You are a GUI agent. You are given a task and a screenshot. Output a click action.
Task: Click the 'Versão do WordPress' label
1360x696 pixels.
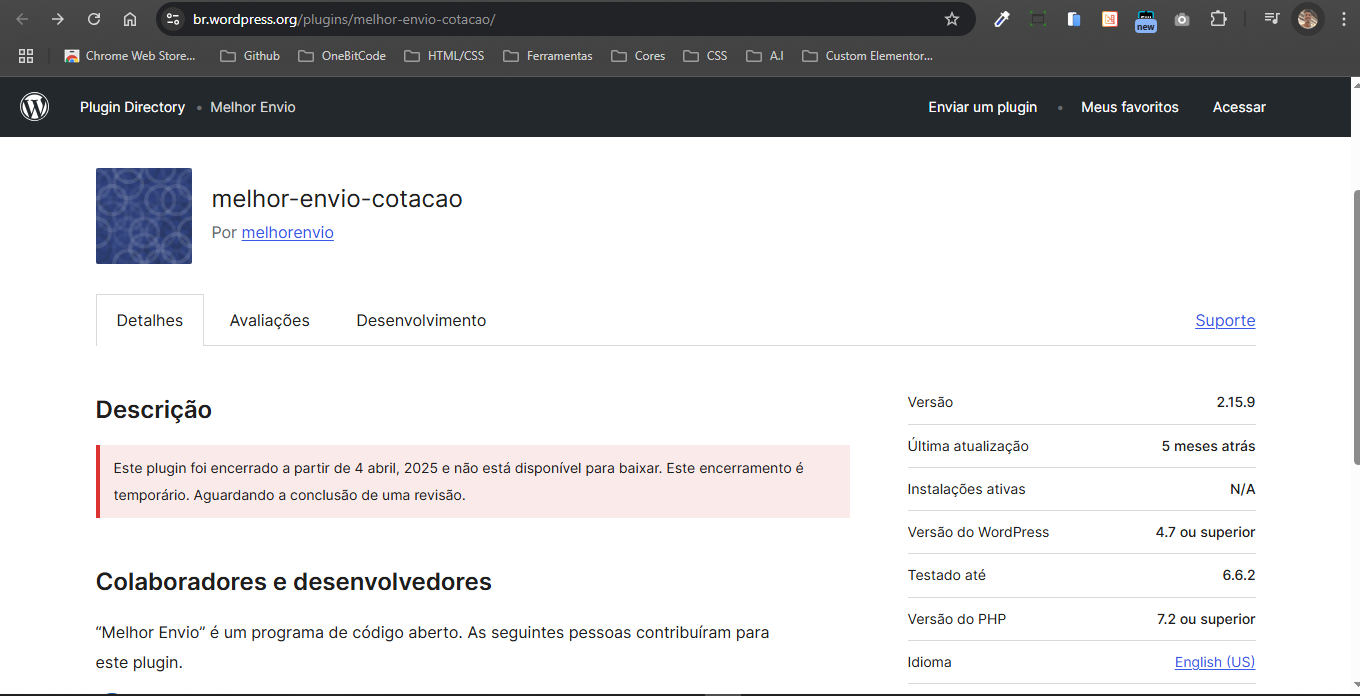tap(978, 532)
